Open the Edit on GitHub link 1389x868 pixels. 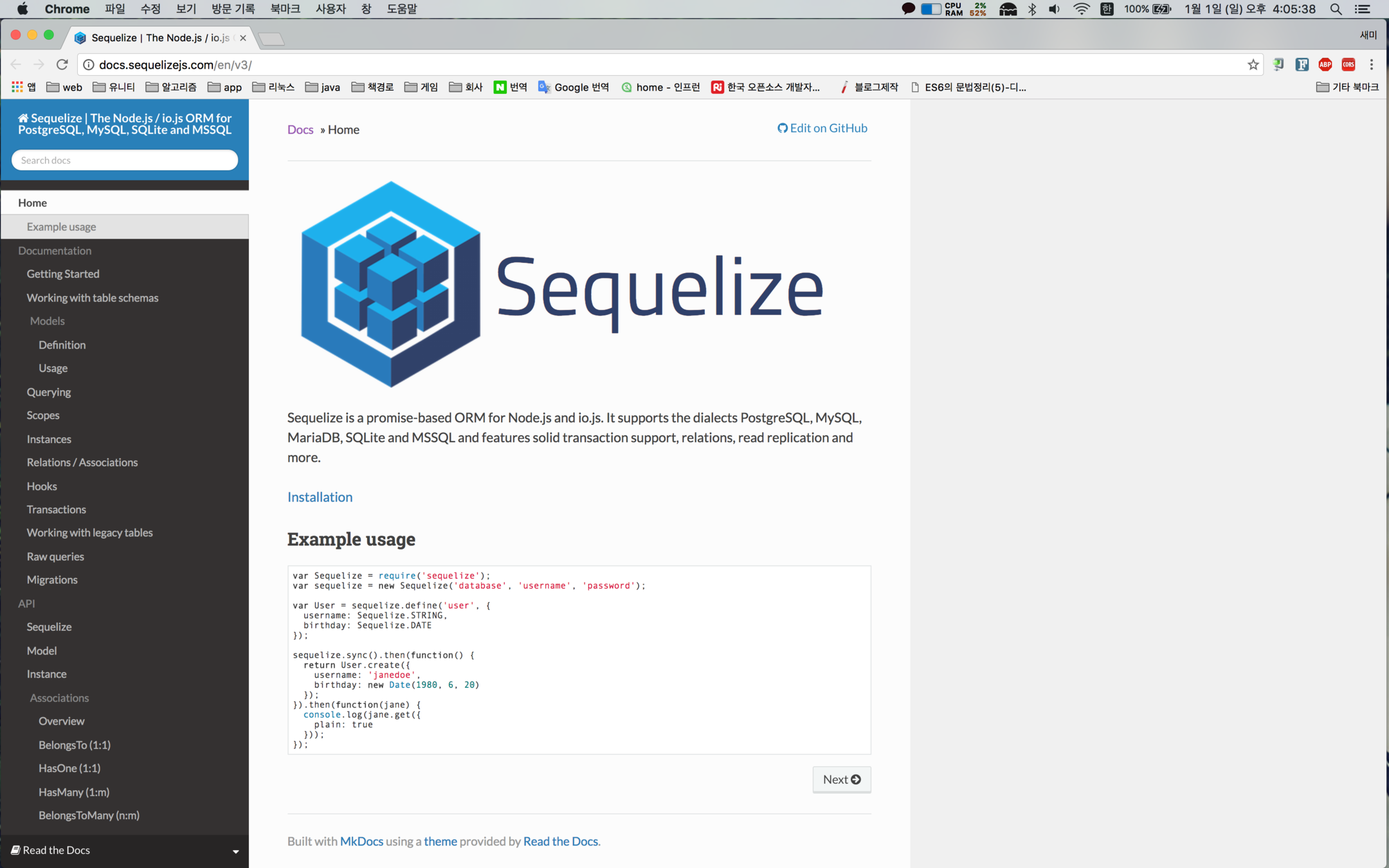pos(822,128)
